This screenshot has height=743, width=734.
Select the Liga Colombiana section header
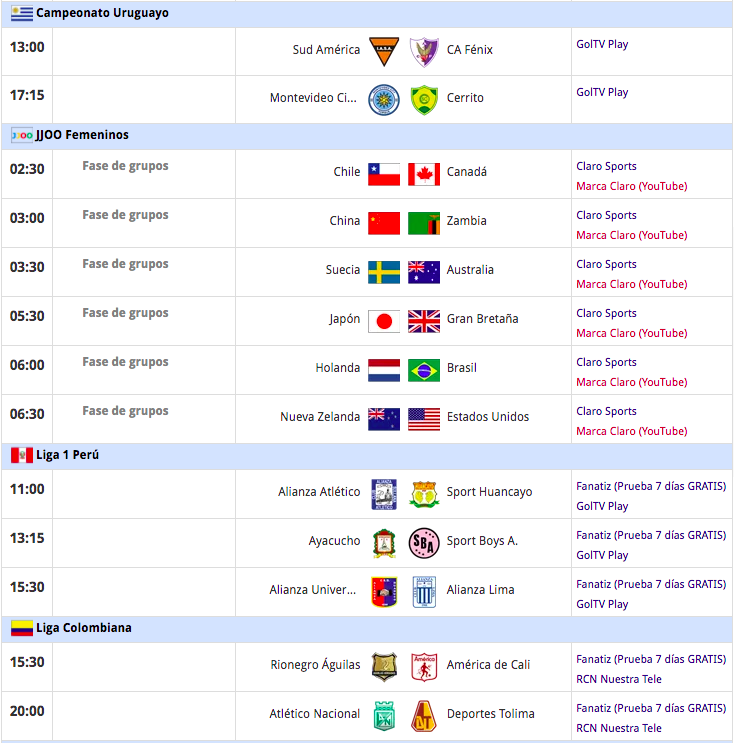367,629
